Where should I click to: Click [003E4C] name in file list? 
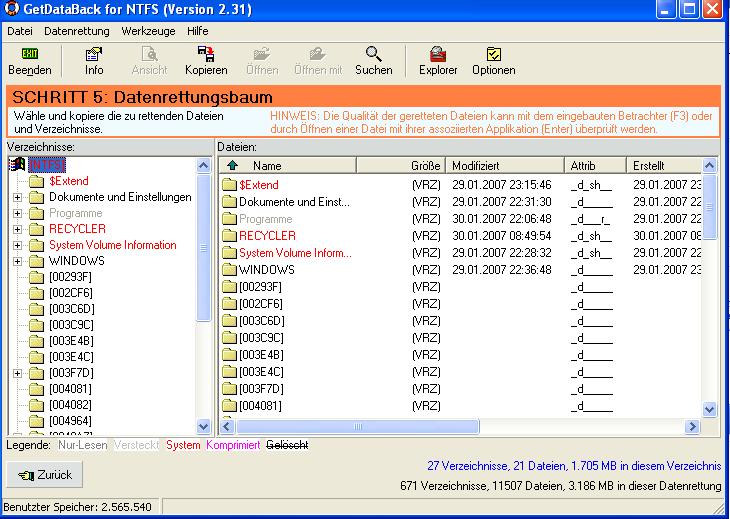click(261, 372)
